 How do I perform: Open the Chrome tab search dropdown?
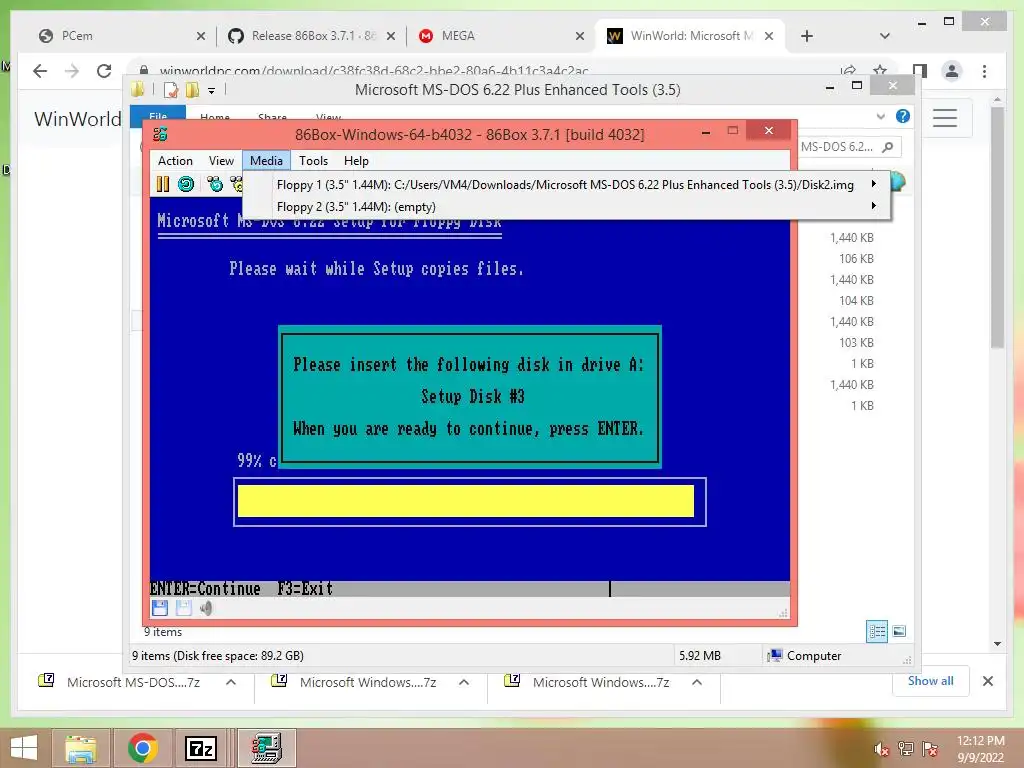[885, 36]
